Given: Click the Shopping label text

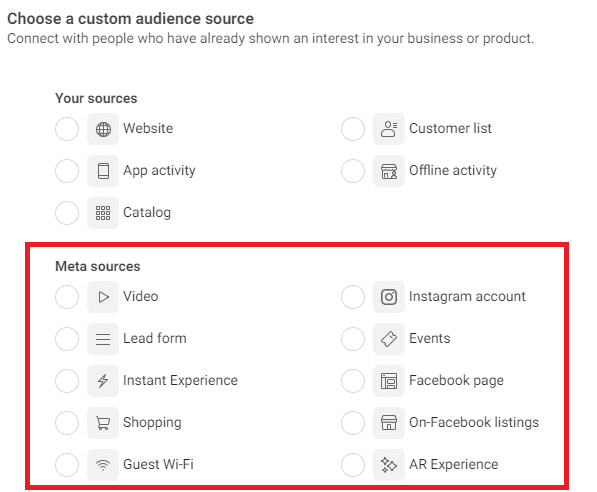Looking at the screenshot, I should pos(152,423).
